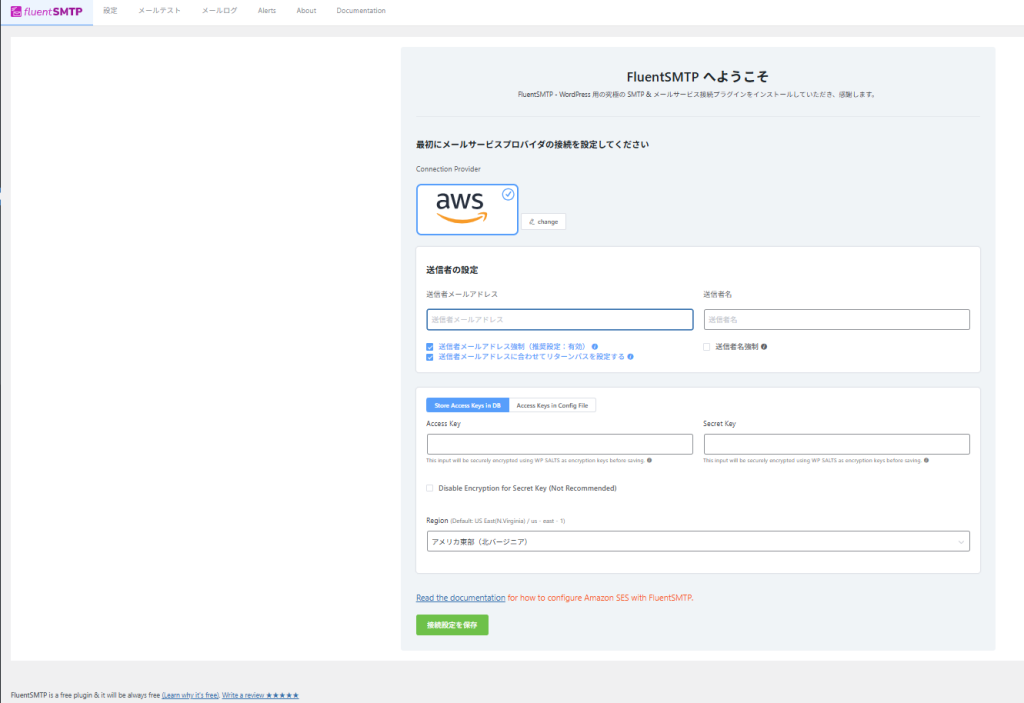Select Store Access Keys in DB
This screenshot has height=703, width=1024.
[x=467, y=405]
